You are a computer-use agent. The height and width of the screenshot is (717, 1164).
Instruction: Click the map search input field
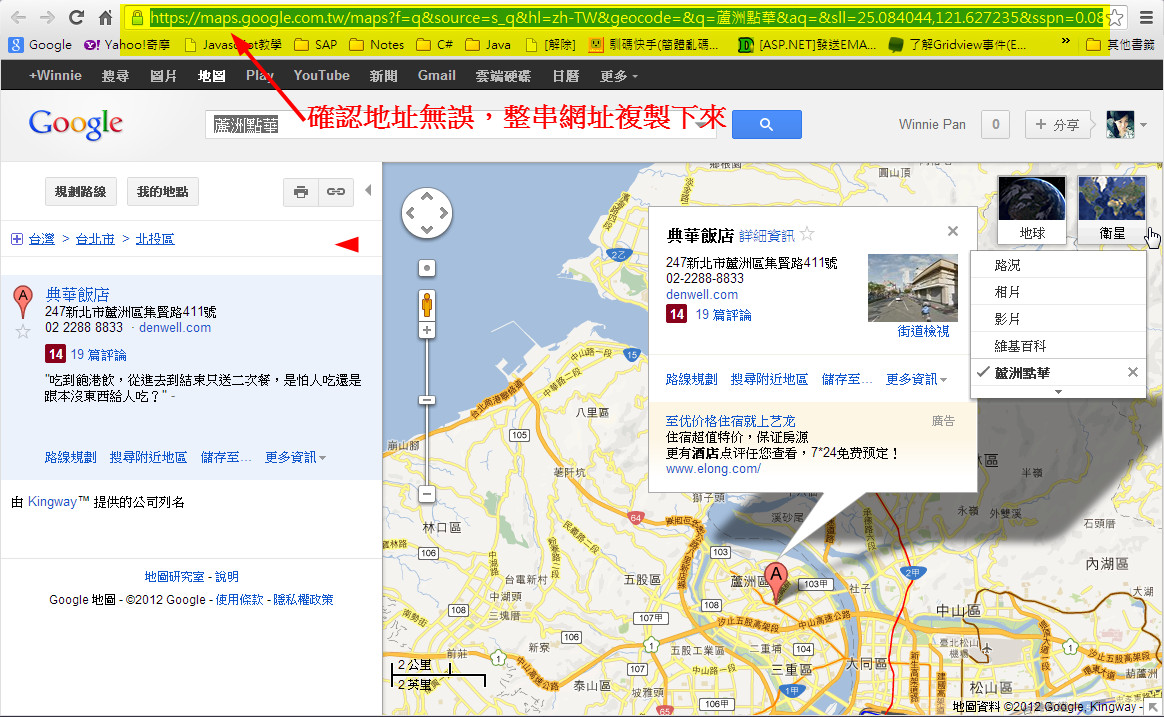[460, 125]
